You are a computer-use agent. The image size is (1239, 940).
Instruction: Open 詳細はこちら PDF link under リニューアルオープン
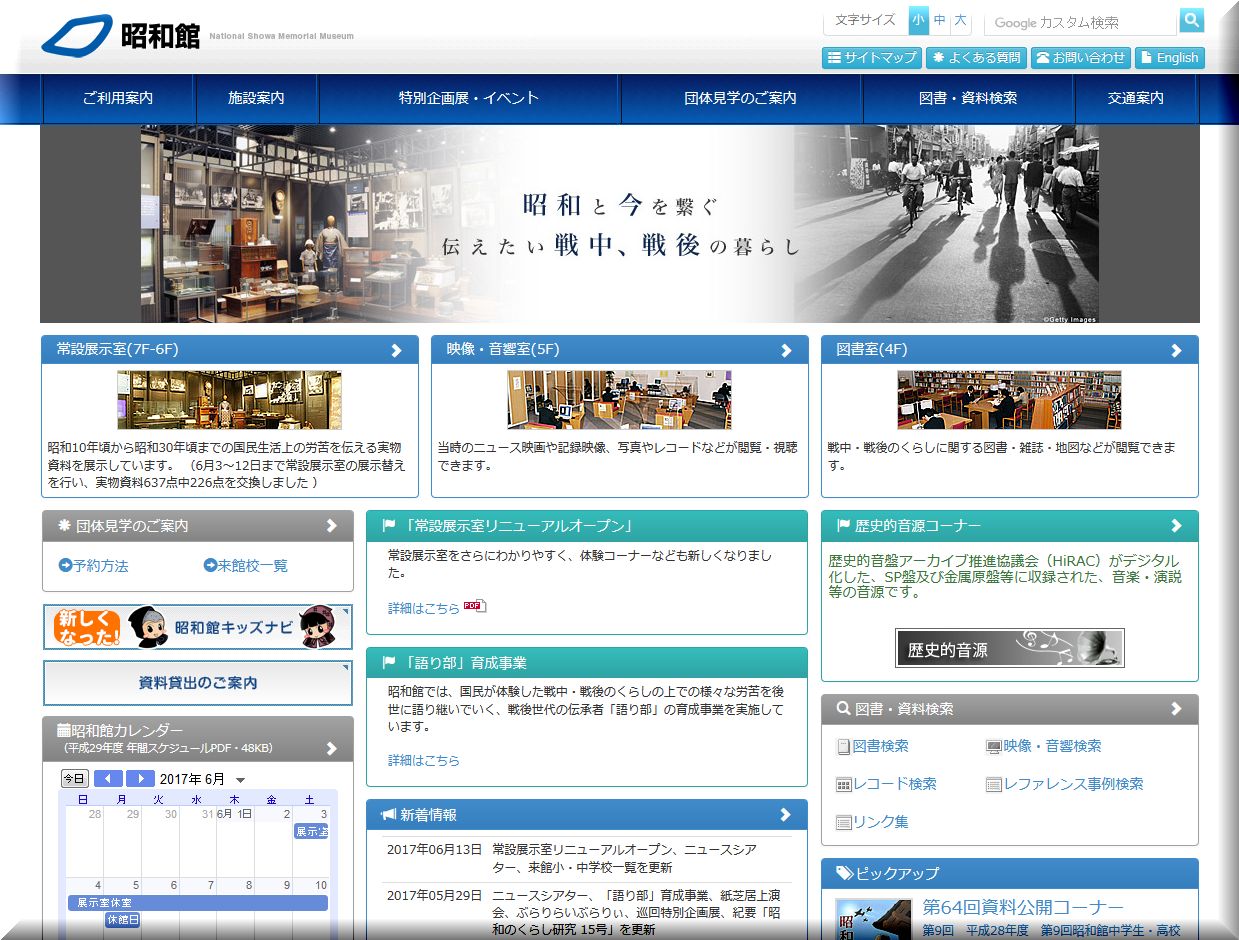(437, 607)
